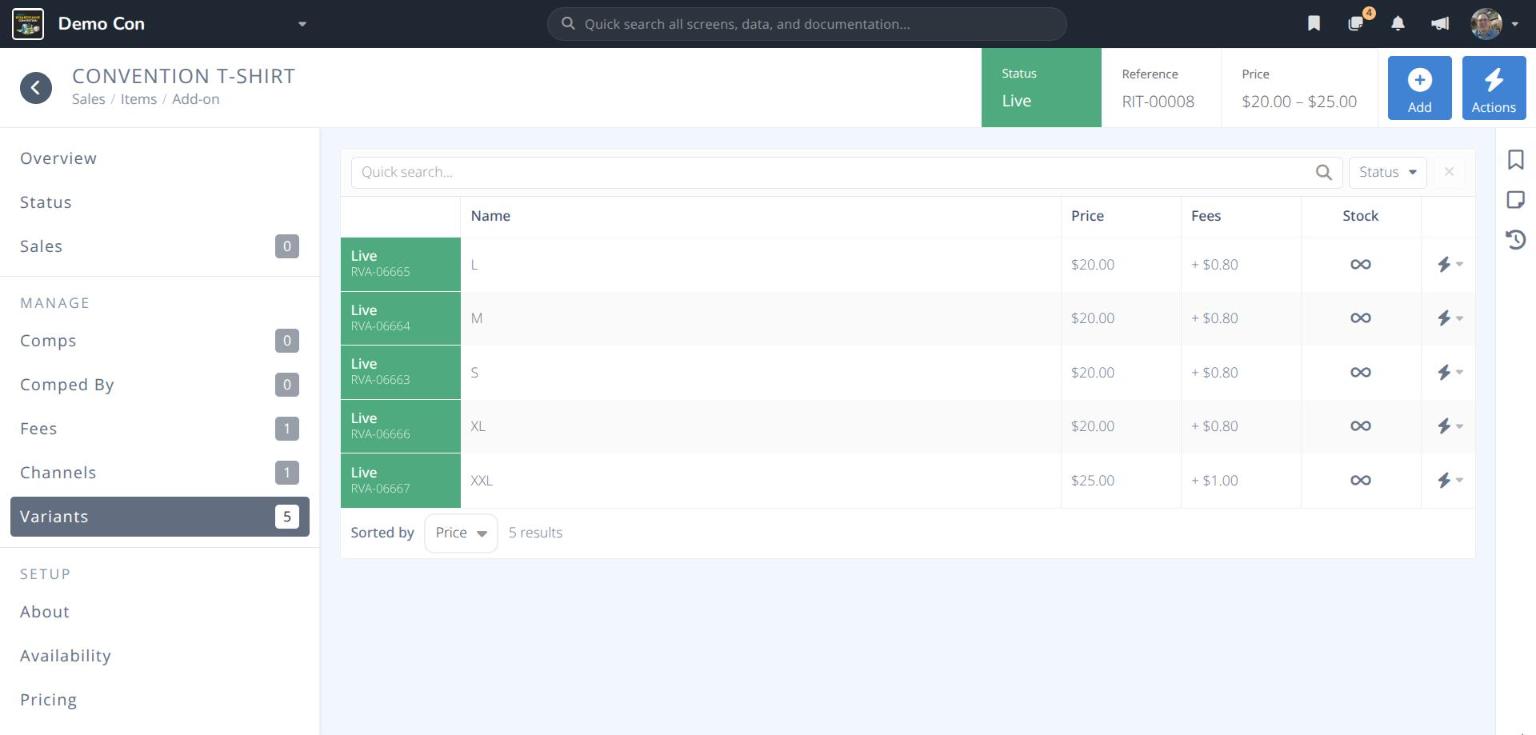This screenshot has width=1536, height=735.
Task: Focus the top quick search all screens field
Action: 806,24
